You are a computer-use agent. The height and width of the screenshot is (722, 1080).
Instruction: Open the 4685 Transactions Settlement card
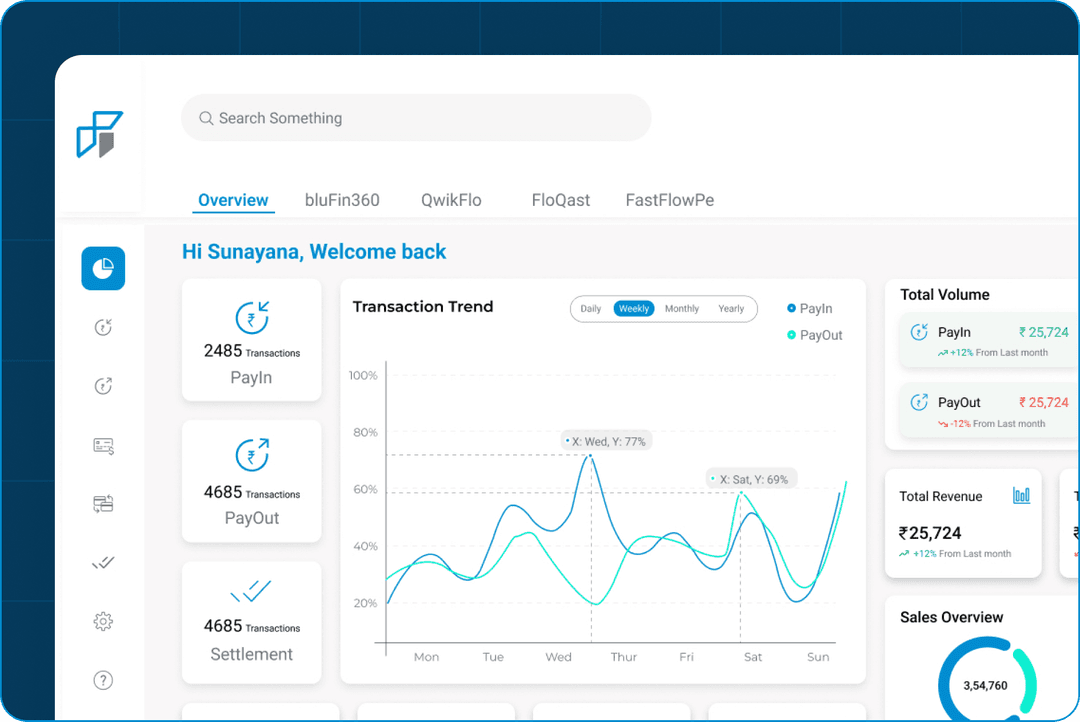[251, 622]
